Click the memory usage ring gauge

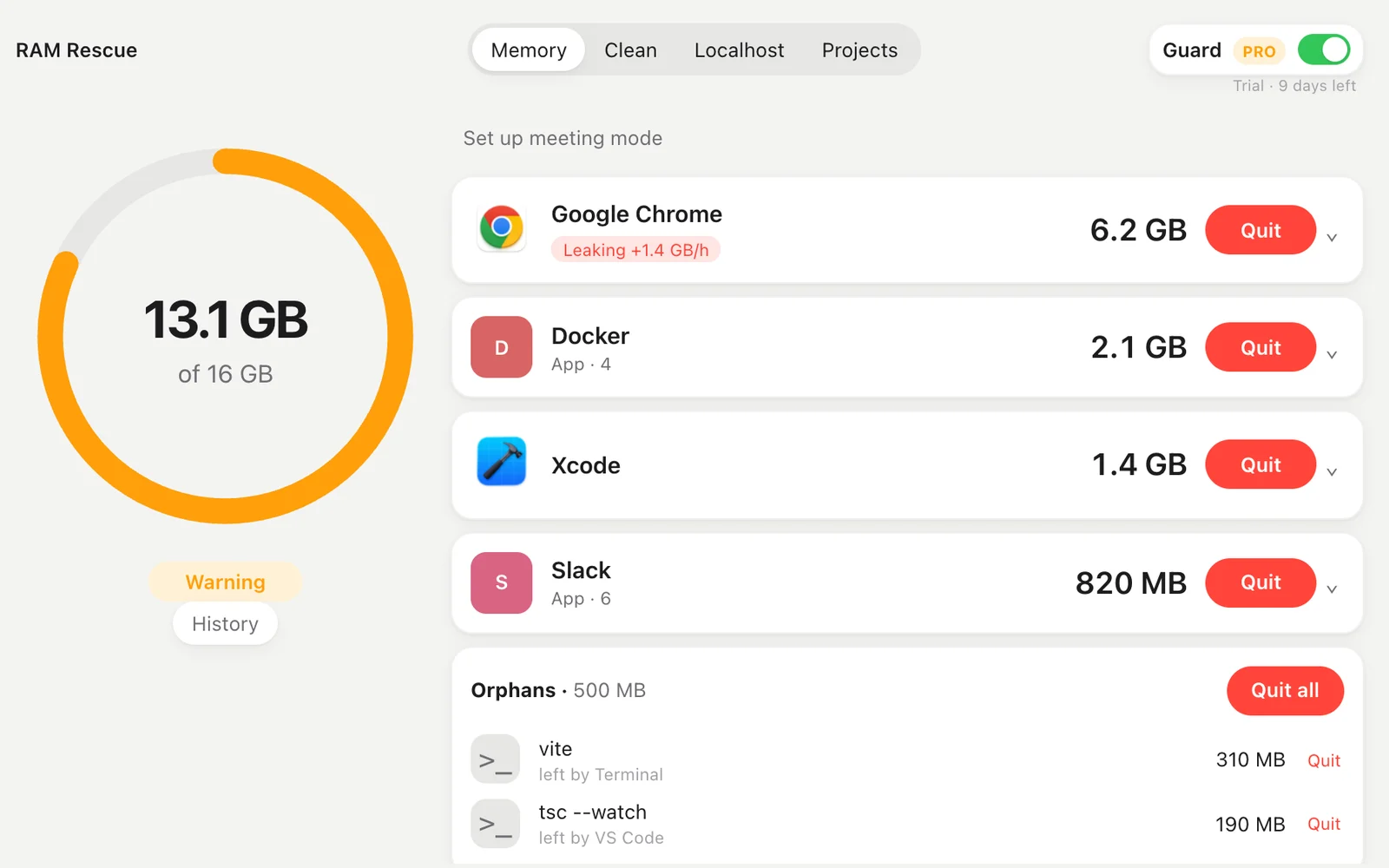point(225,336)
